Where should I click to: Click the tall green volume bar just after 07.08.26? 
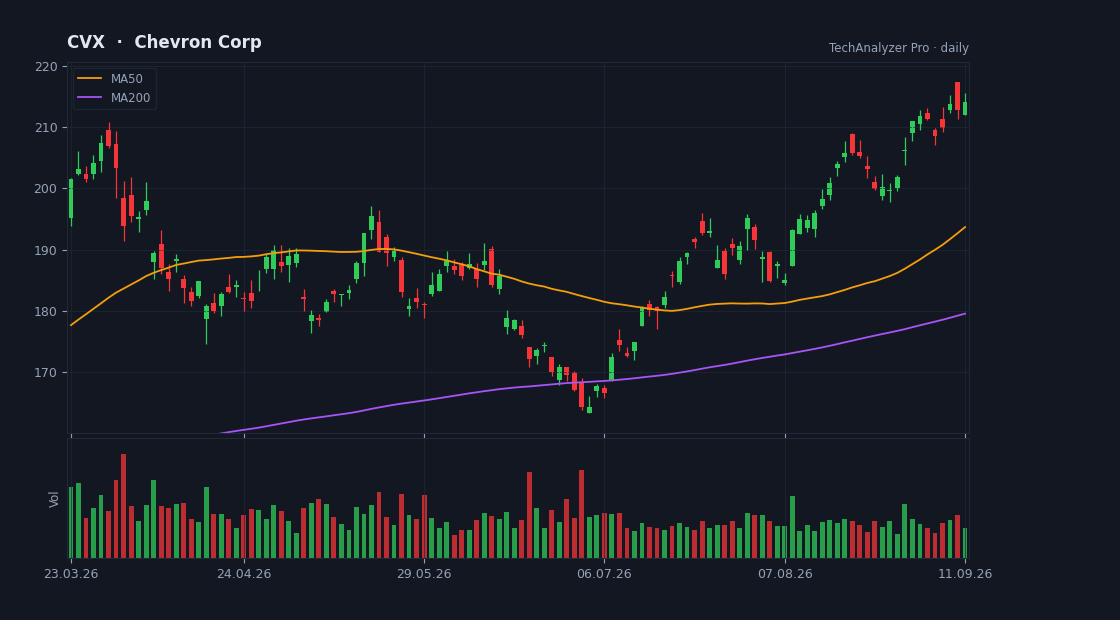pos(792,527)
